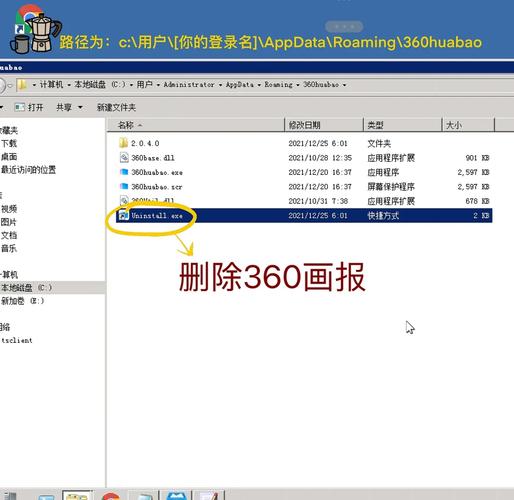Expand the Roaming breadcrumb arrow
This screenshot has width=514, height=500.
pos(298,85)
